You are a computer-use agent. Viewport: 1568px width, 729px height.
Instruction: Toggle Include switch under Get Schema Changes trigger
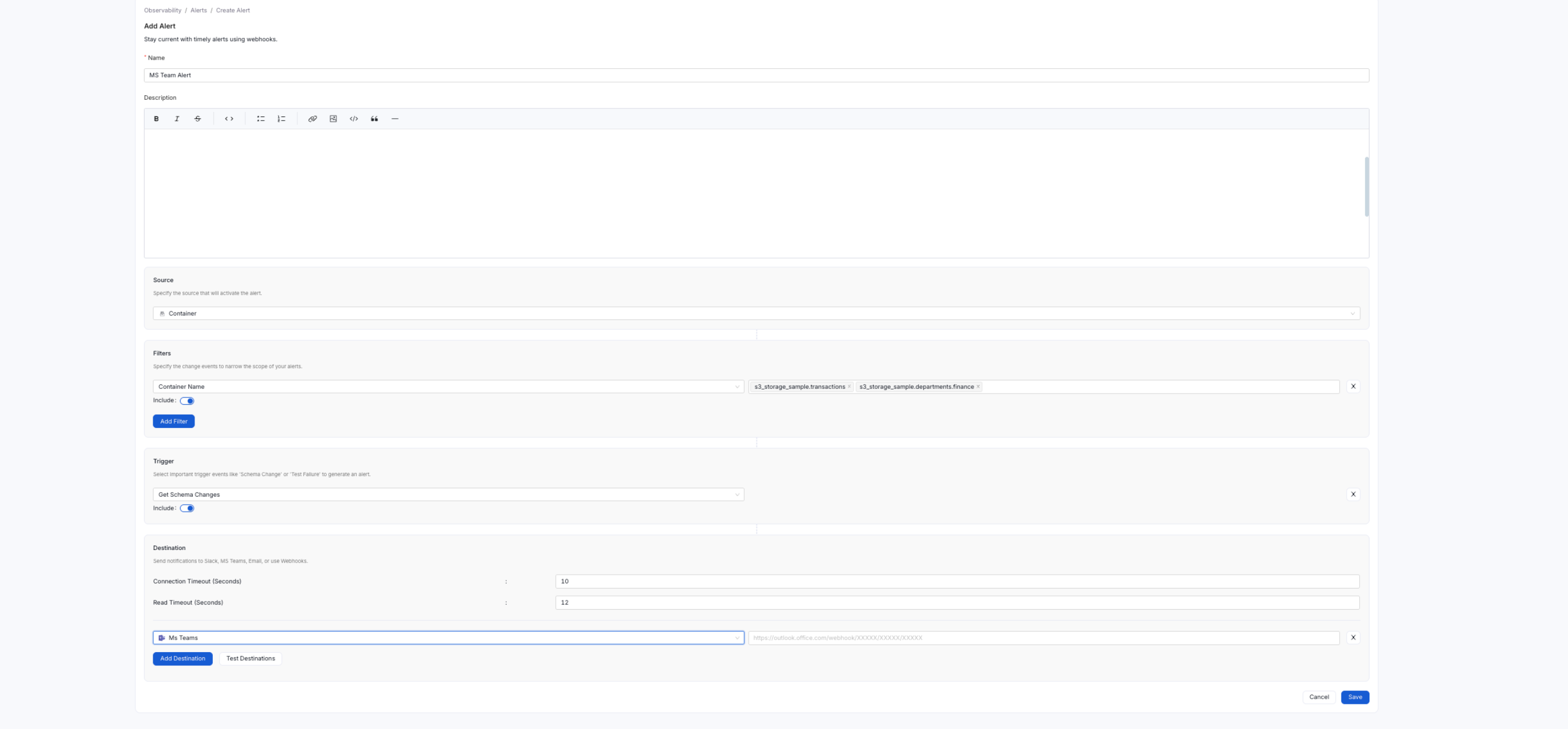[x=187, y=508]
